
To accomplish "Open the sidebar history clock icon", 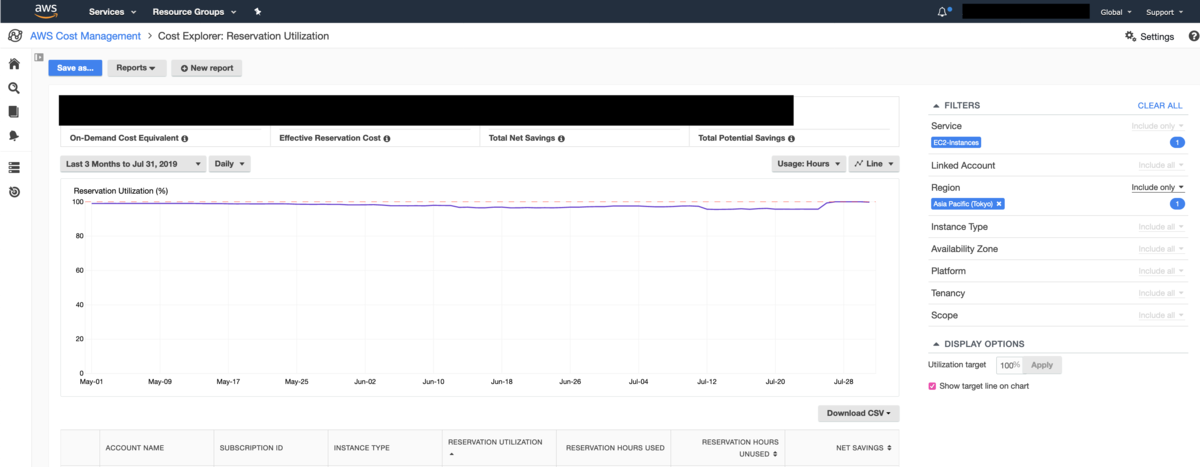I will tap(14, 191).
